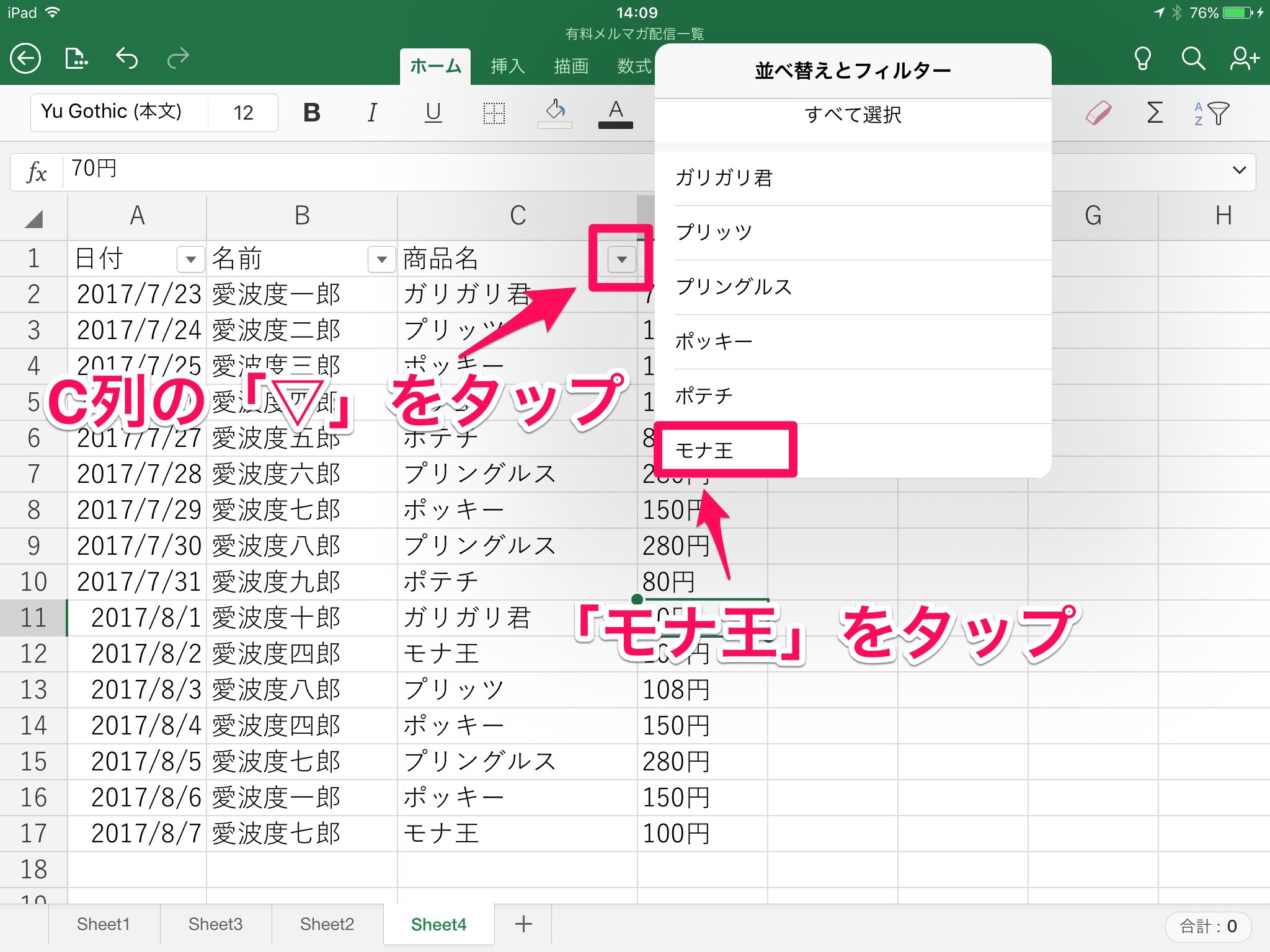
Task: Tap the lightbulb Tell Me icon
Action: click(x=1142, y=59)
